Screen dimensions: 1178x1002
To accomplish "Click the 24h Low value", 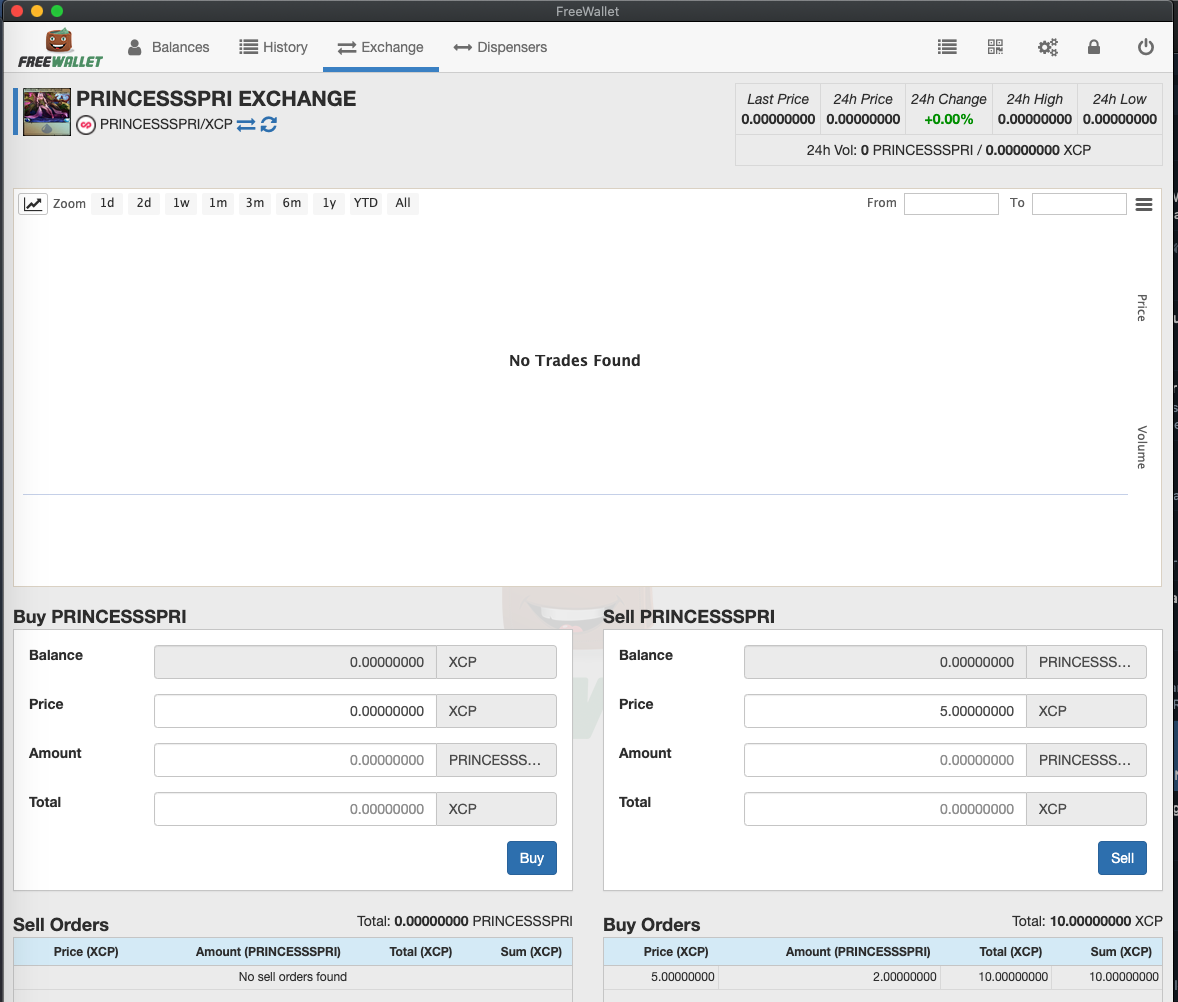I will 1119,119.
